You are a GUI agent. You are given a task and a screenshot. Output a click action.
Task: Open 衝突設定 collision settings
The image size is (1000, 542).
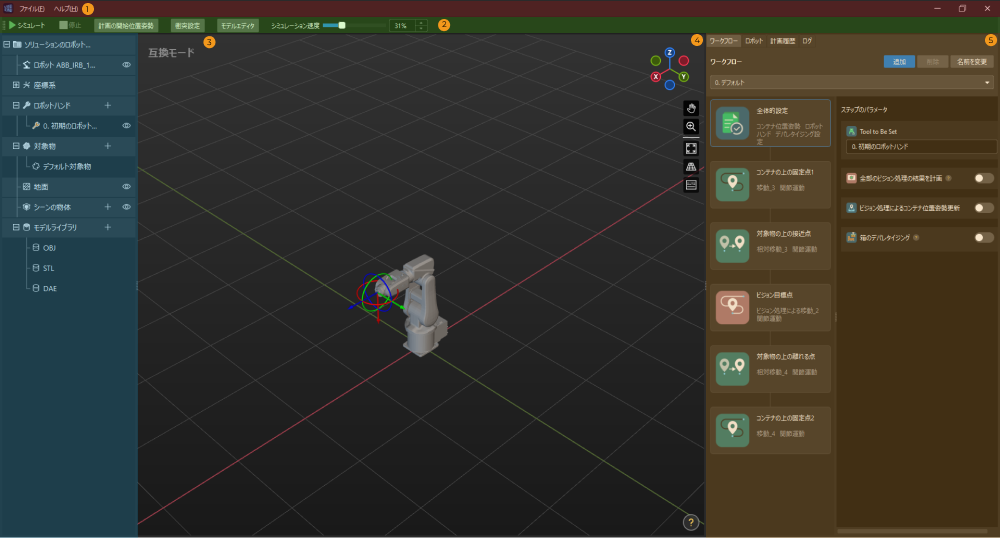point(187,26)
